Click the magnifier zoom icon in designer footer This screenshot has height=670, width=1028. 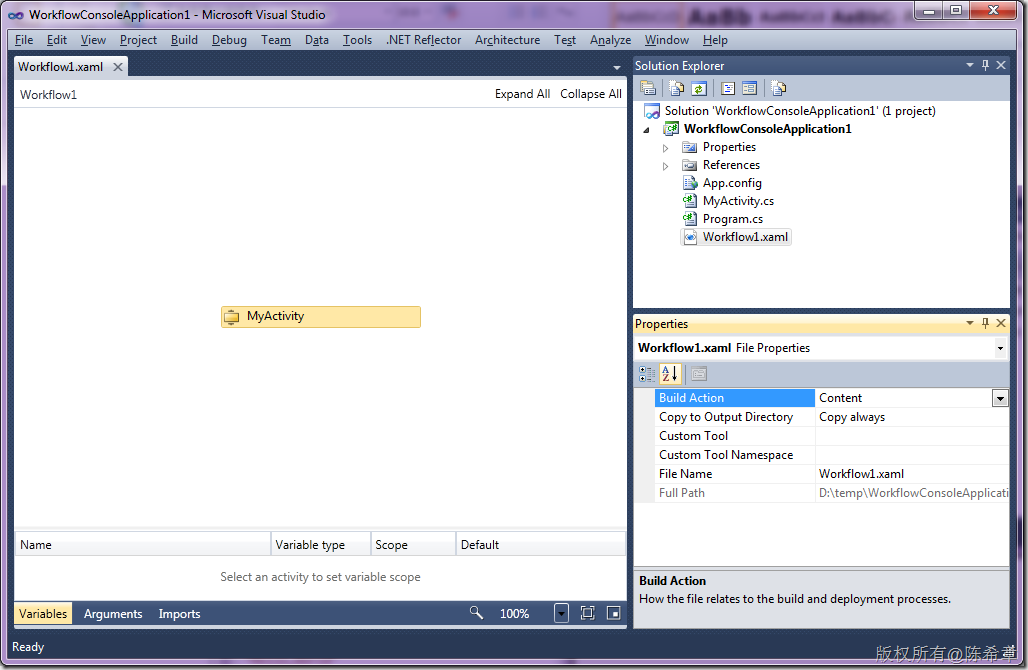pyautogui.click(x=476, y=613)
